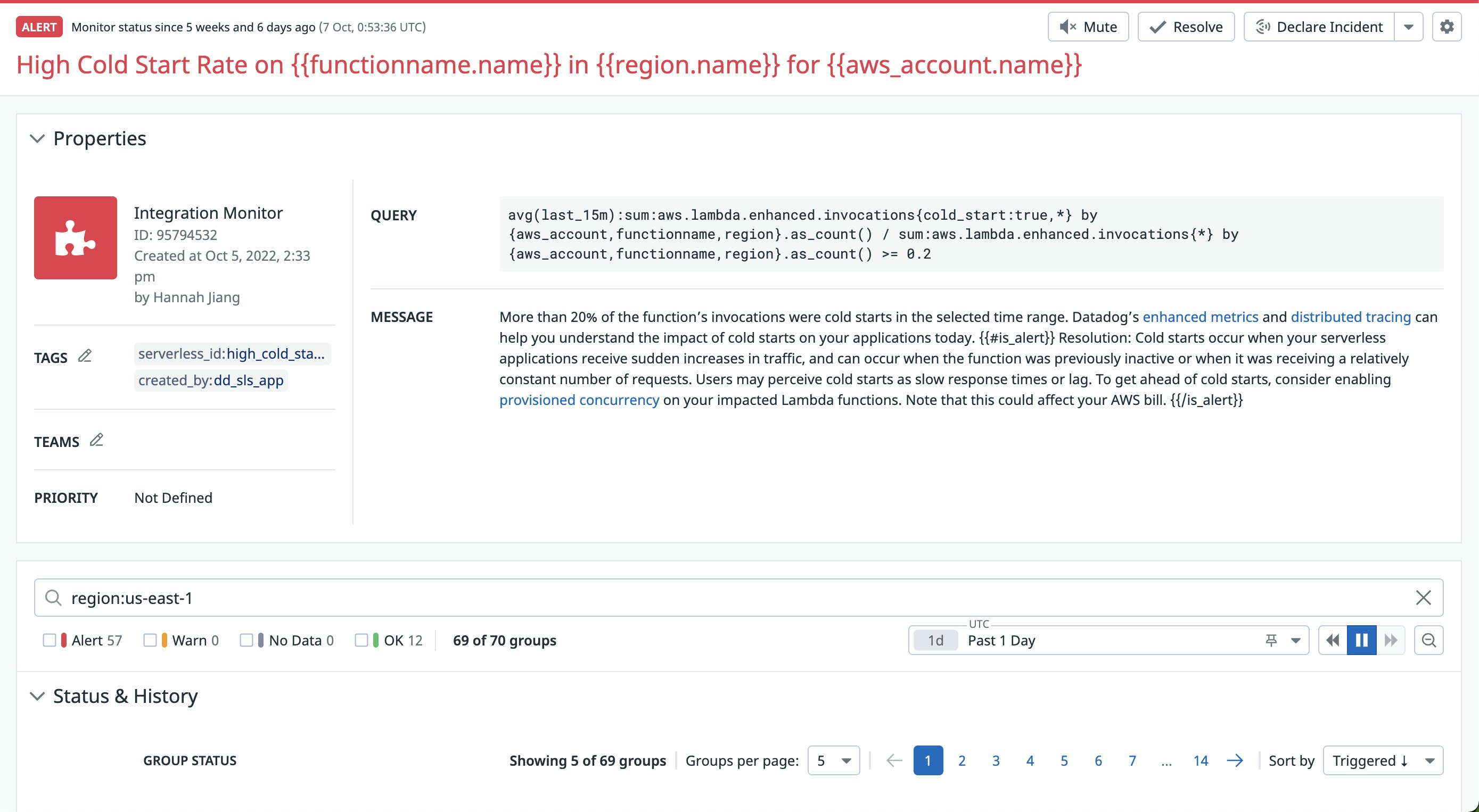This screenshot has height=812, width=1479.
Task: Zoom out the time range
Action: (x=1428, y=640)
